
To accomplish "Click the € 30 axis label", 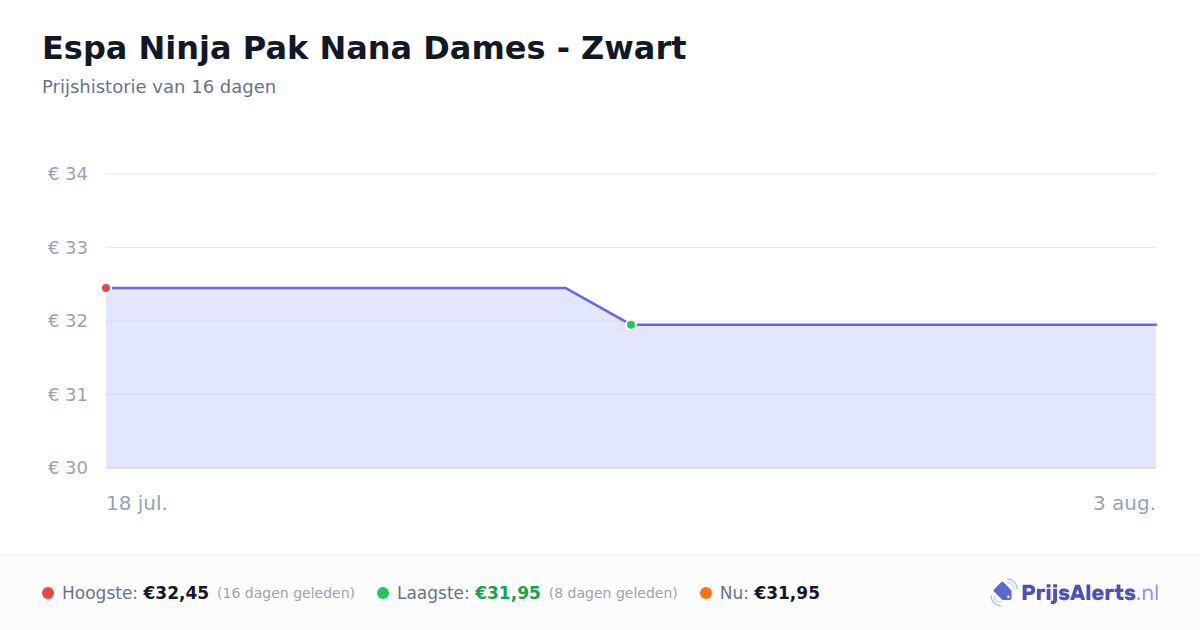I will coord(68,468).
